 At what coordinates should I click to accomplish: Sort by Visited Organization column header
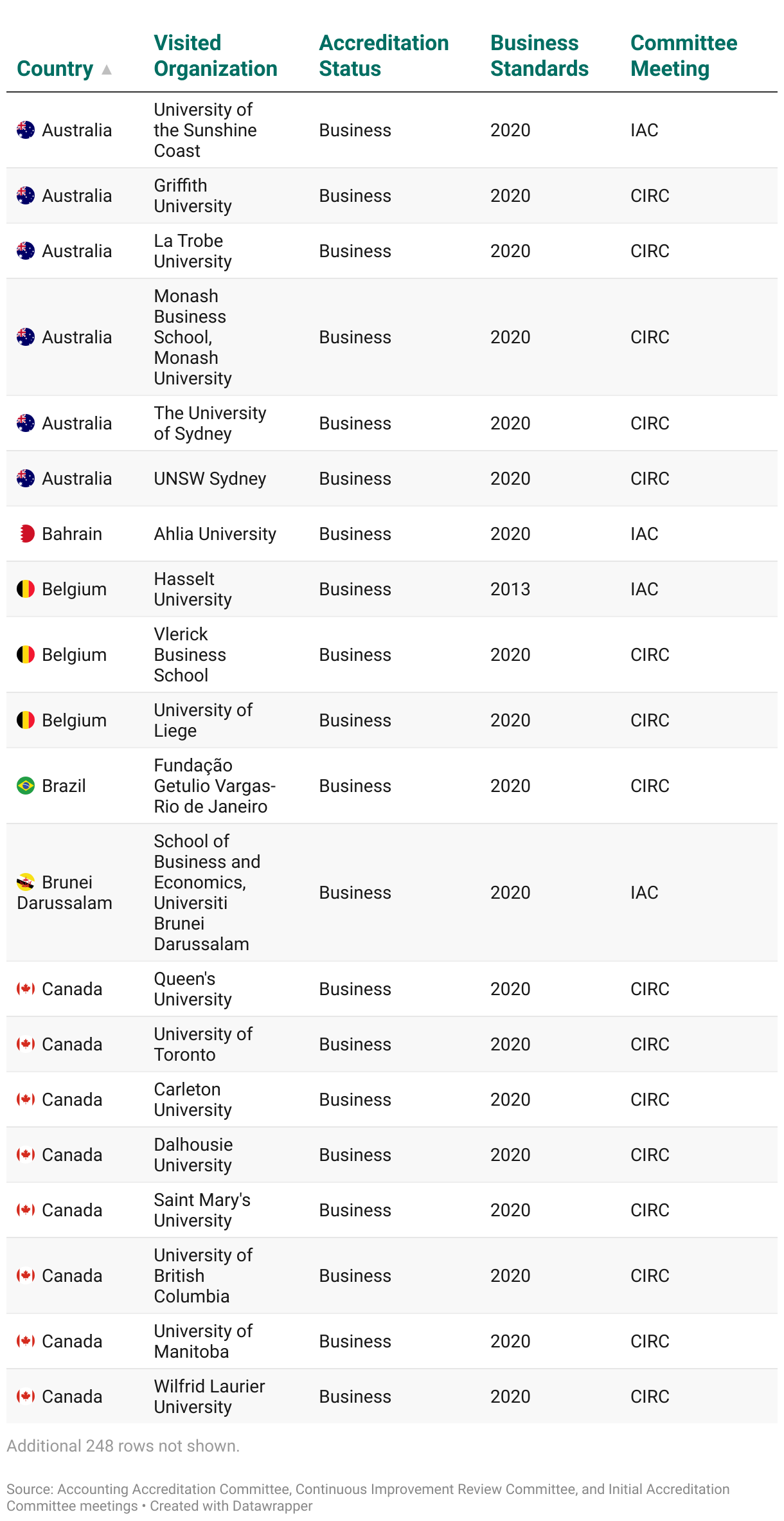pos(215,56)
